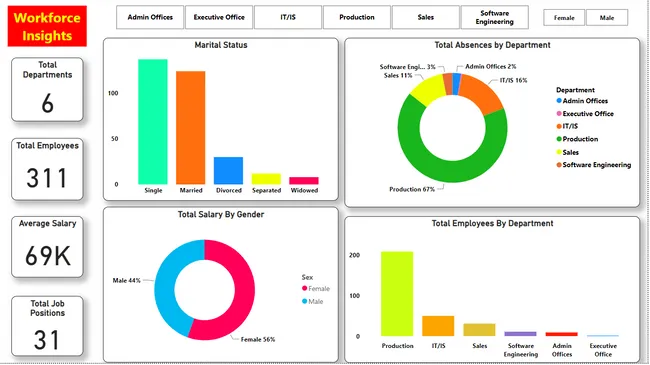The width and height of the screenshot is (650, 365).
Task: Click Software Engineering bar in employees chart
Action: pos(520,334)
